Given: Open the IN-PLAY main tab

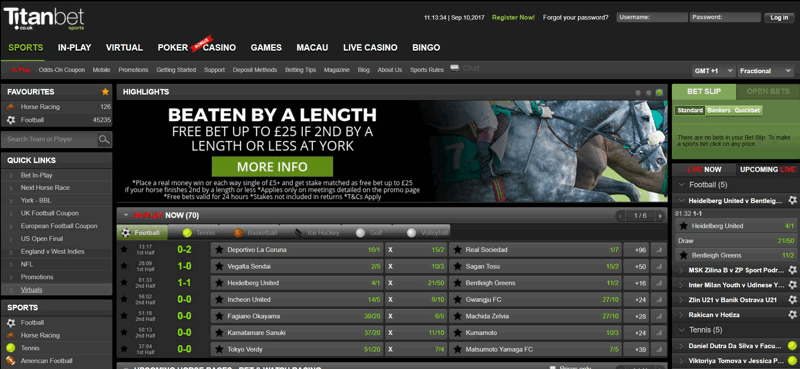Looking at the screenshot, I should 74,47.
